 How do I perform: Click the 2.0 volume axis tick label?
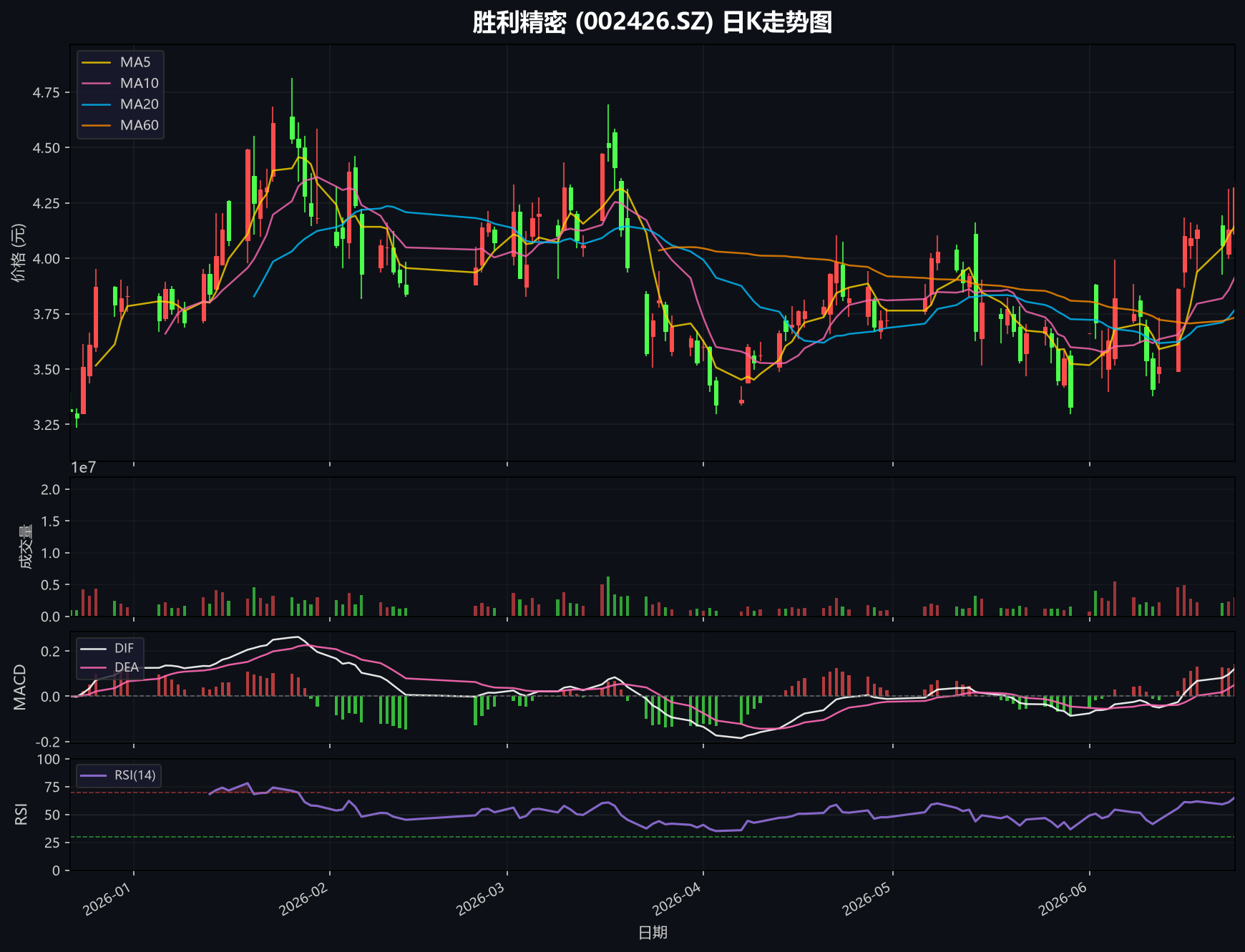pos(52,490)
